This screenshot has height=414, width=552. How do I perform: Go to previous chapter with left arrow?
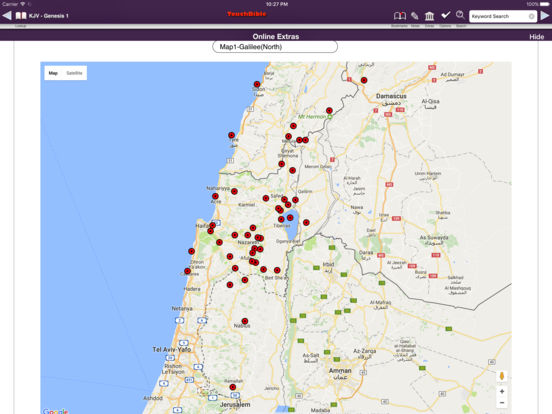pos(7,15)
